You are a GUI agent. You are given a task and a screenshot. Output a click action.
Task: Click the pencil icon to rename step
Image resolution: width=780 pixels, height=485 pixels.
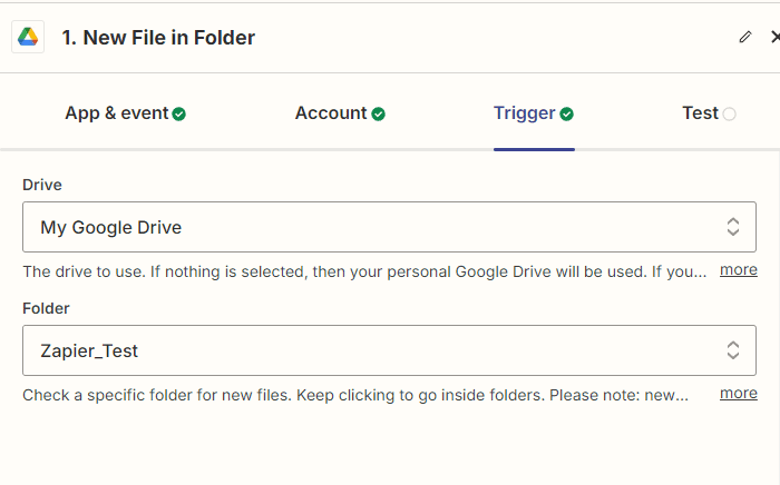coord(744,38)
